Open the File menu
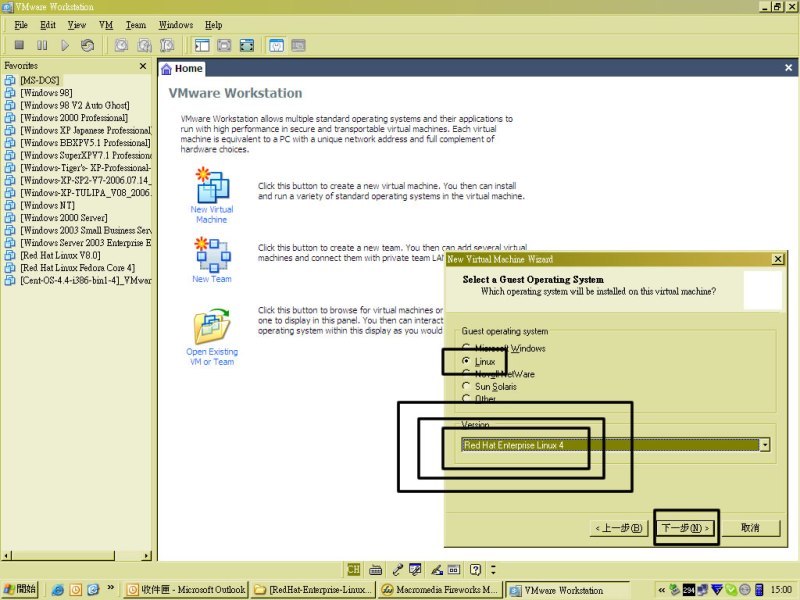The height and width of the screenshot is (600, 800). point(21,25)
